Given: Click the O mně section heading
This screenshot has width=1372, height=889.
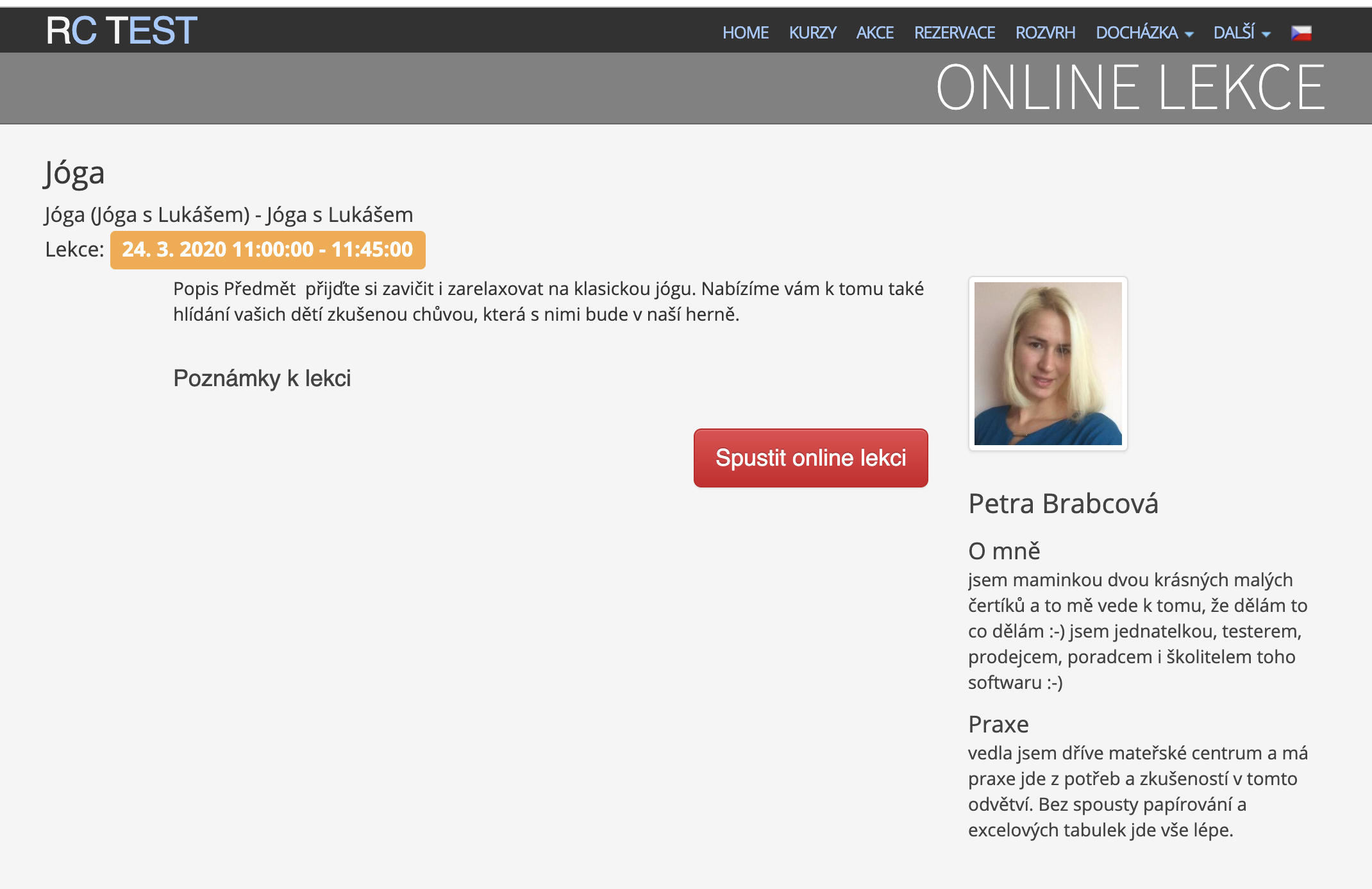Looking at the screenshot, I should point(1004,551).
